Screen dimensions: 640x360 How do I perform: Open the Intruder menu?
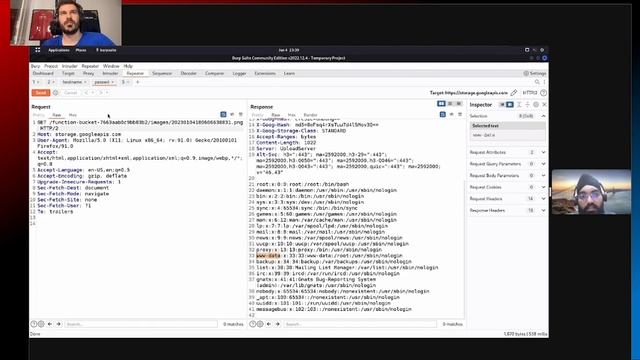point(69,66)
